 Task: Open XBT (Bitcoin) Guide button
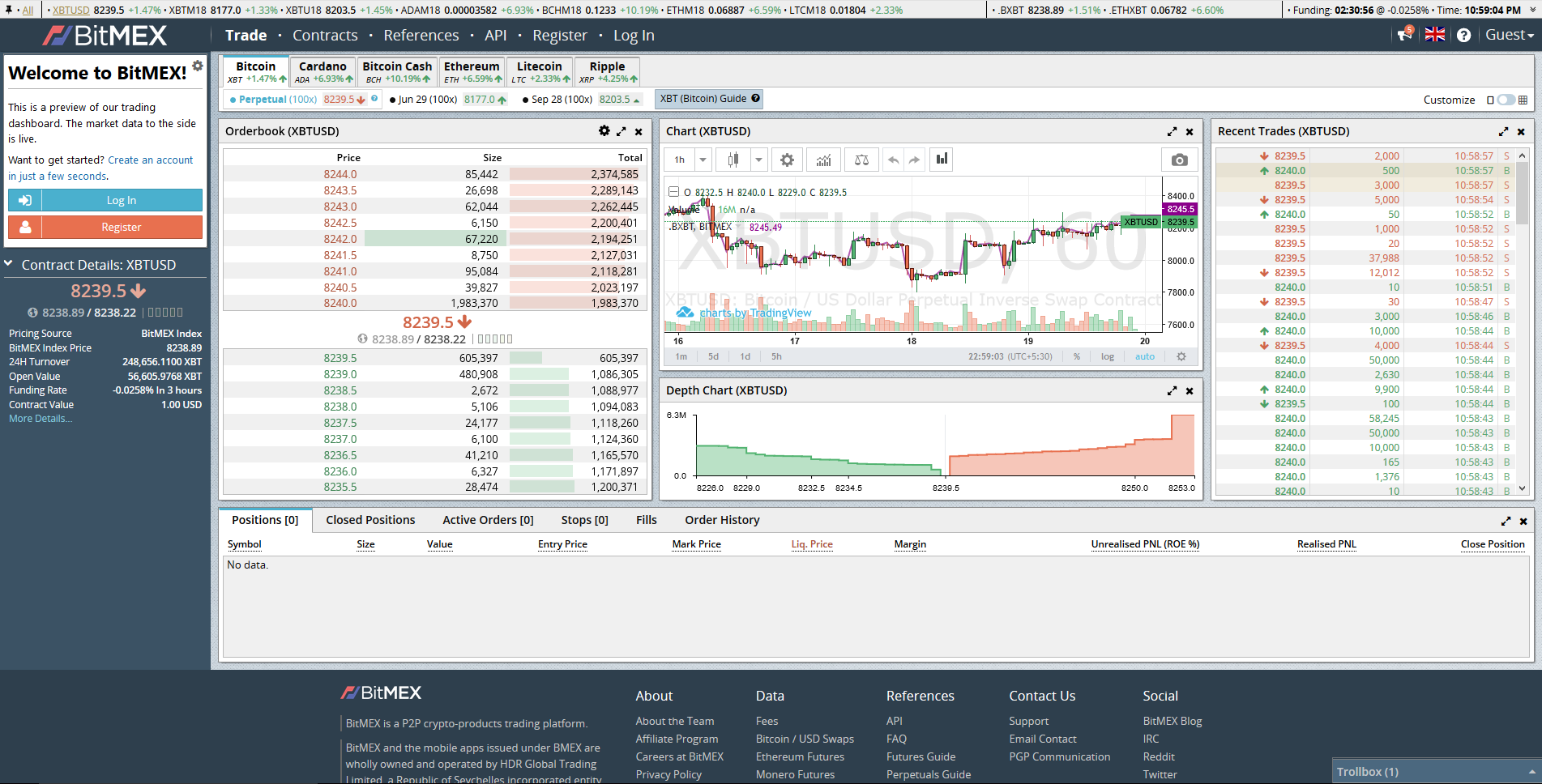[x=710, y=99]
